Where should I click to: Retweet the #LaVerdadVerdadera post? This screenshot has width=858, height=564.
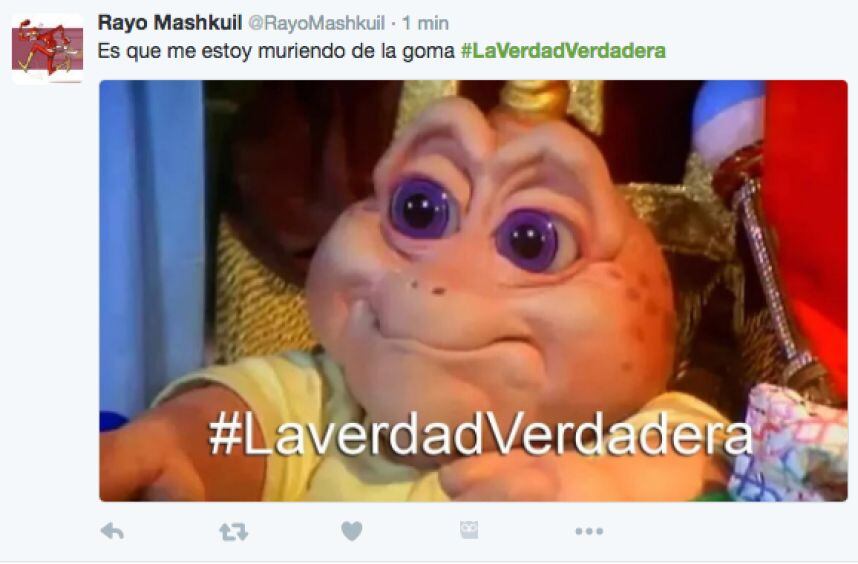pos(234,531)
